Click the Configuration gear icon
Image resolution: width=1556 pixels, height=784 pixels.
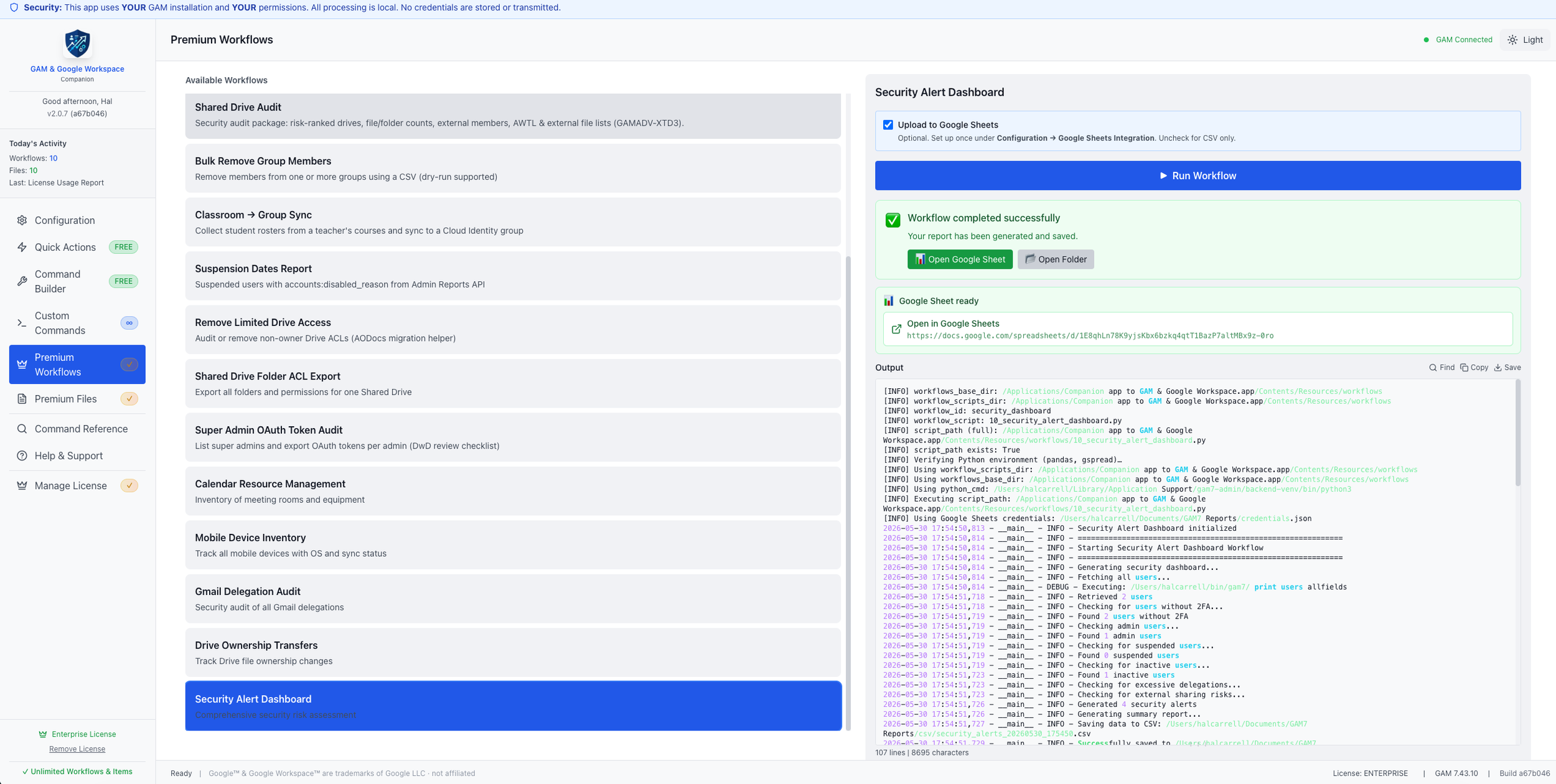point(22,220)
